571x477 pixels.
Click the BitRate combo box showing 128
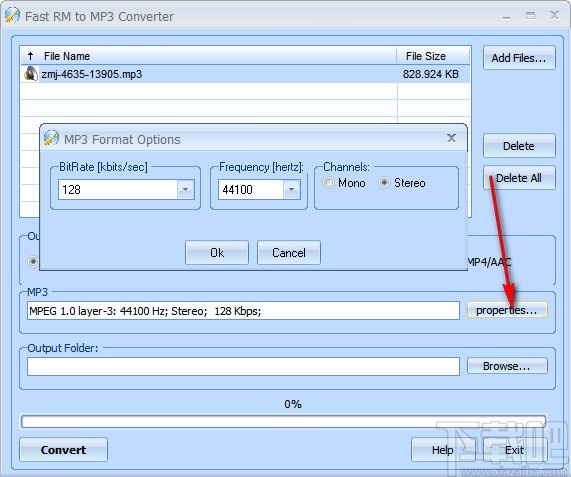coord(126,189)
